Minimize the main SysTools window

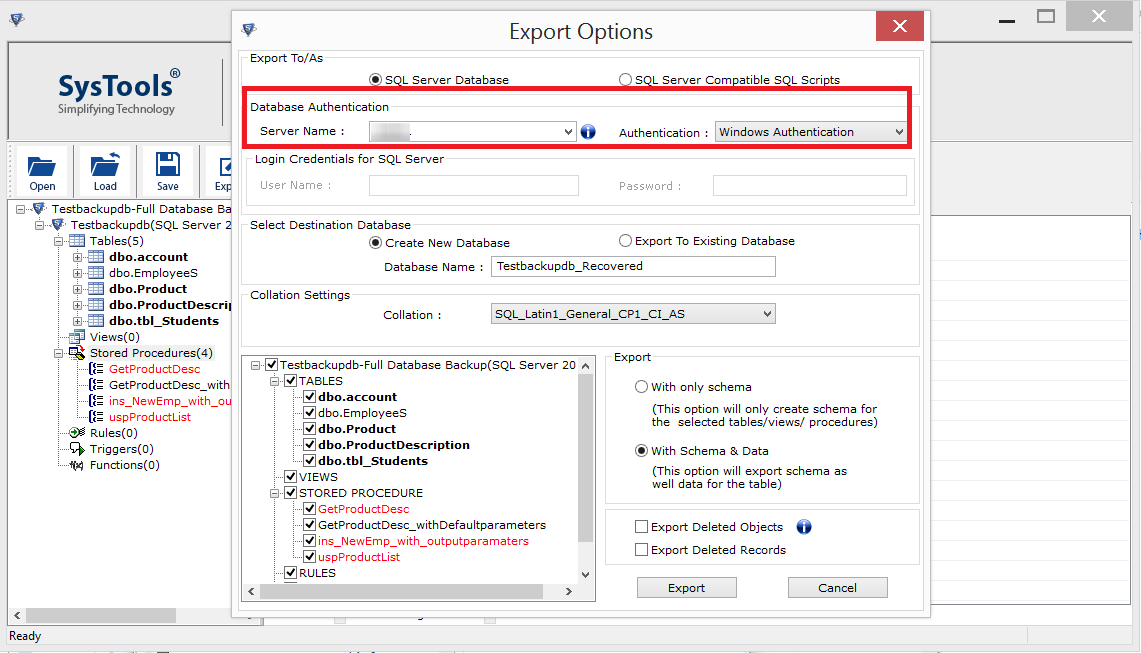1007,19
